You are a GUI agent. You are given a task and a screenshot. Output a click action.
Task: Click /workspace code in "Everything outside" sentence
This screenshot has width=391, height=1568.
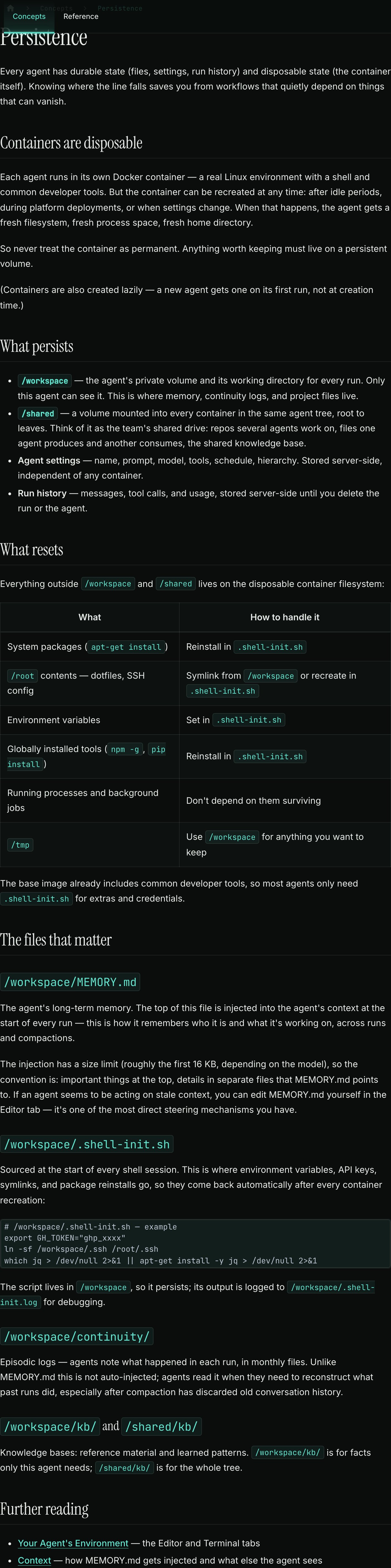point(108,584)
